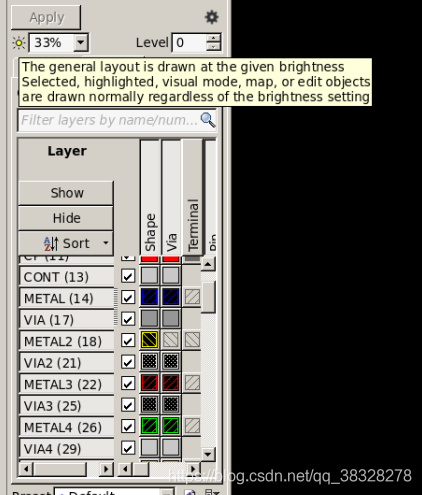Increase the Level value with up arrow
Screen dimensions: 422x495
pos(213,38)
